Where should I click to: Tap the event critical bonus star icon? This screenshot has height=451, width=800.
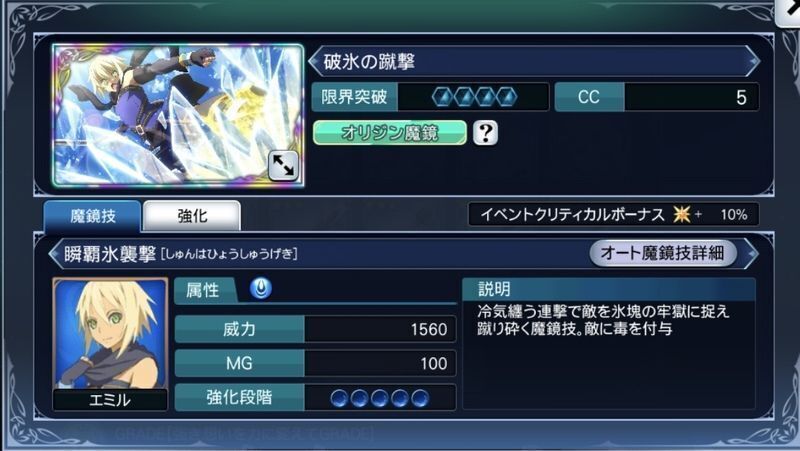pyautogui.click(x=682, y=214)
